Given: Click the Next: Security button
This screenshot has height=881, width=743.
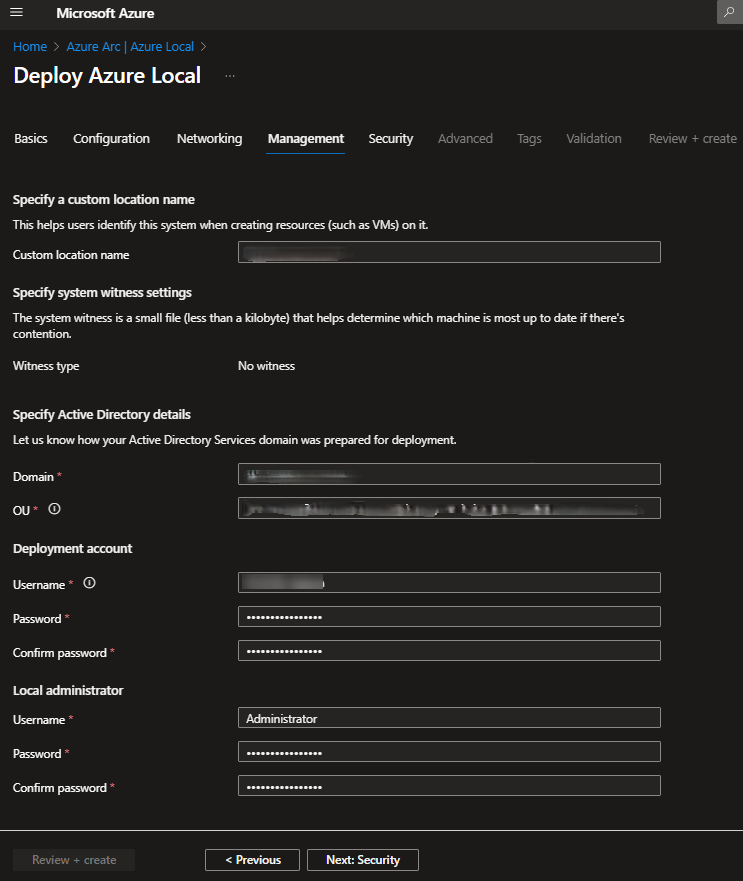Looking at the screenshot, I should pos(363,860).
